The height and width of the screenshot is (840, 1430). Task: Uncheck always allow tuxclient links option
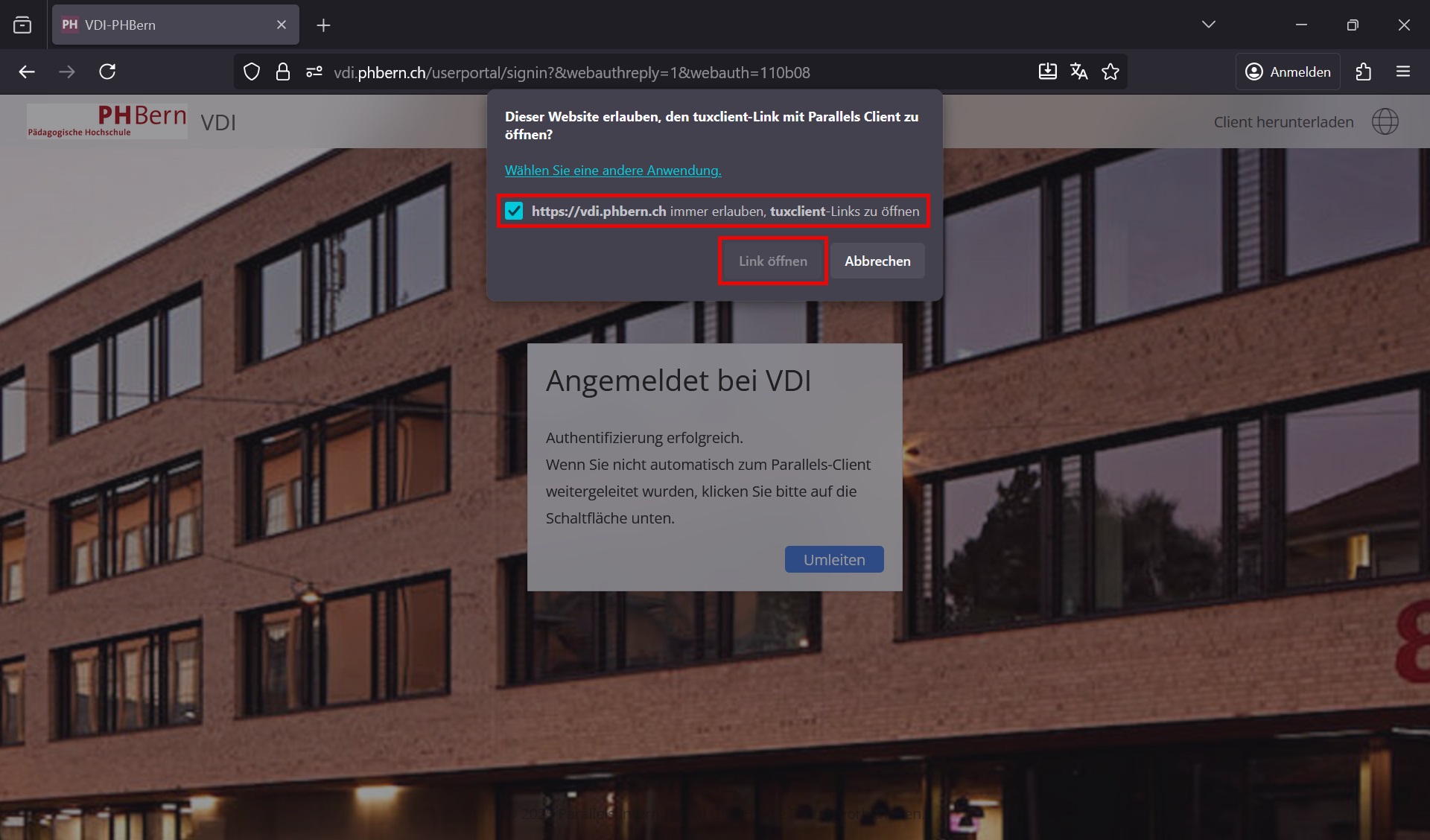tap(515, 211)
